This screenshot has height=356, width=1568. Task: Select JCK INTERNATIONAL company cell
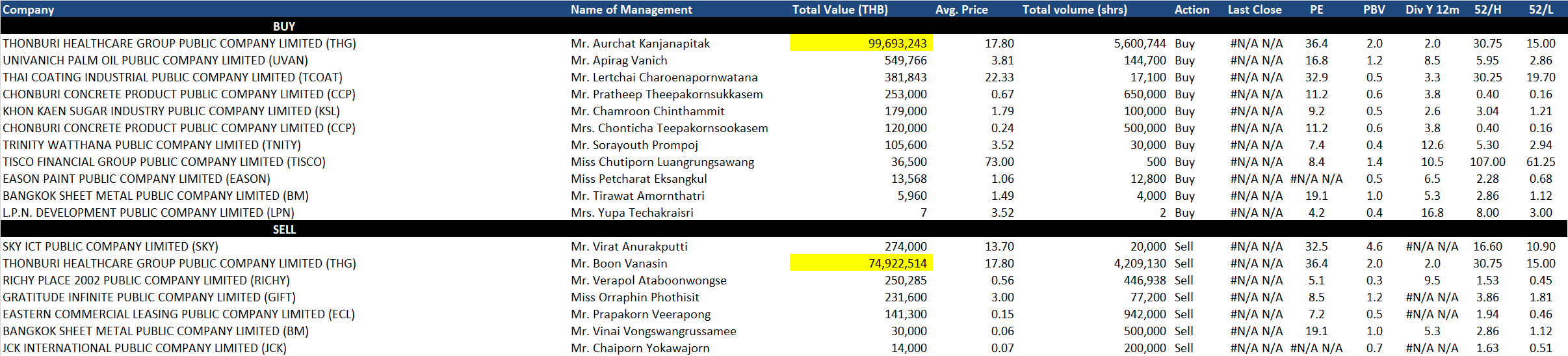point(144,348)
